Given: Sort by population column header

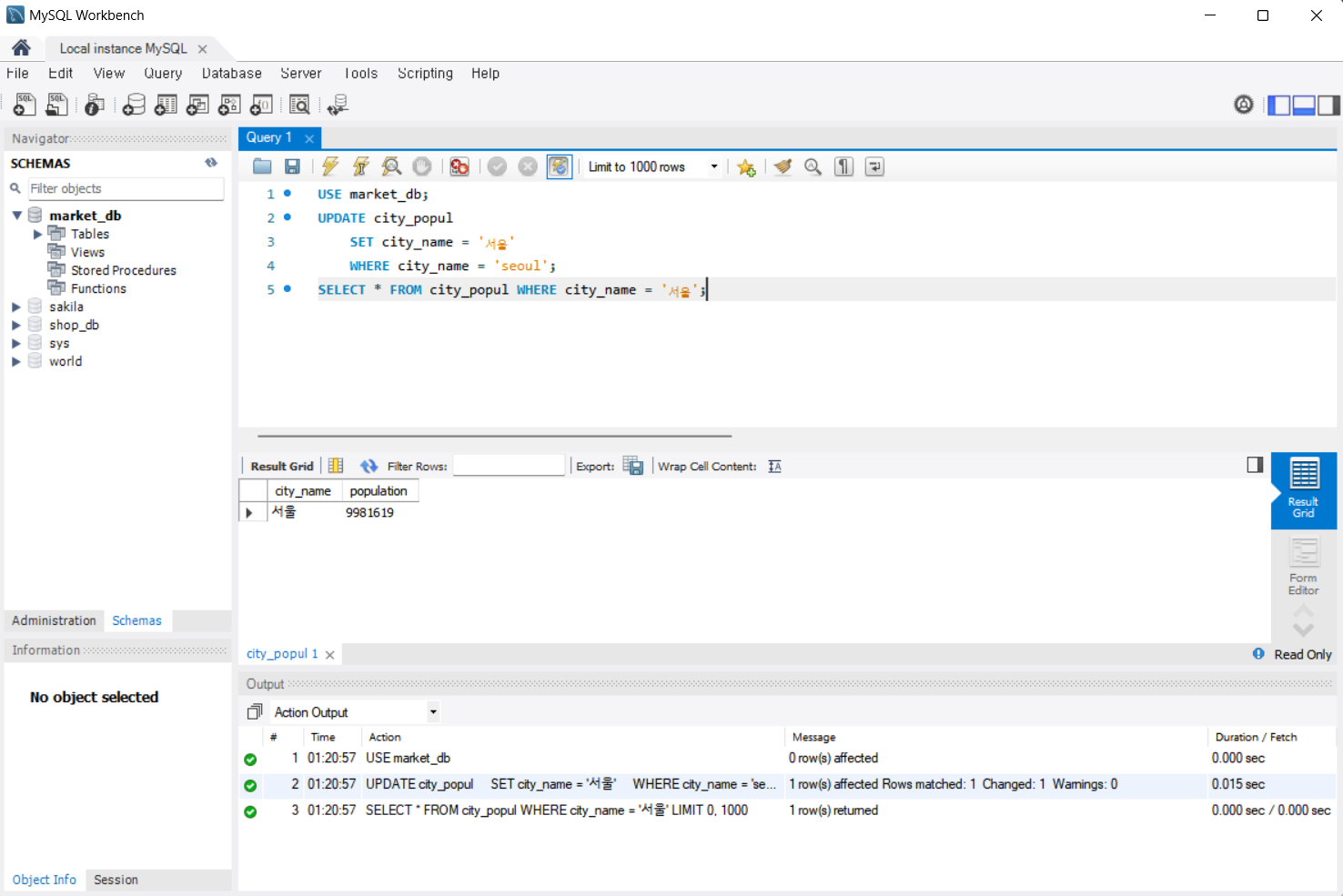Looking at the screenshot, I should point(379,490).
